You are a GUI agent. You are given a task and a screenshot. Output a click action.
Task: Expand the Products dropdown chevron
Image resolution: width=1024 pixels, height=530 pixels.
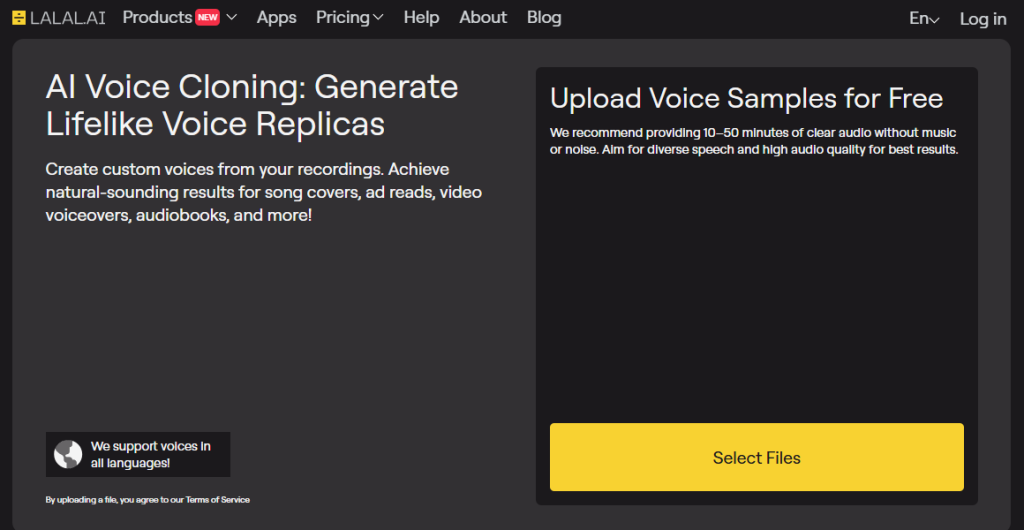click(x=231, y=18)
